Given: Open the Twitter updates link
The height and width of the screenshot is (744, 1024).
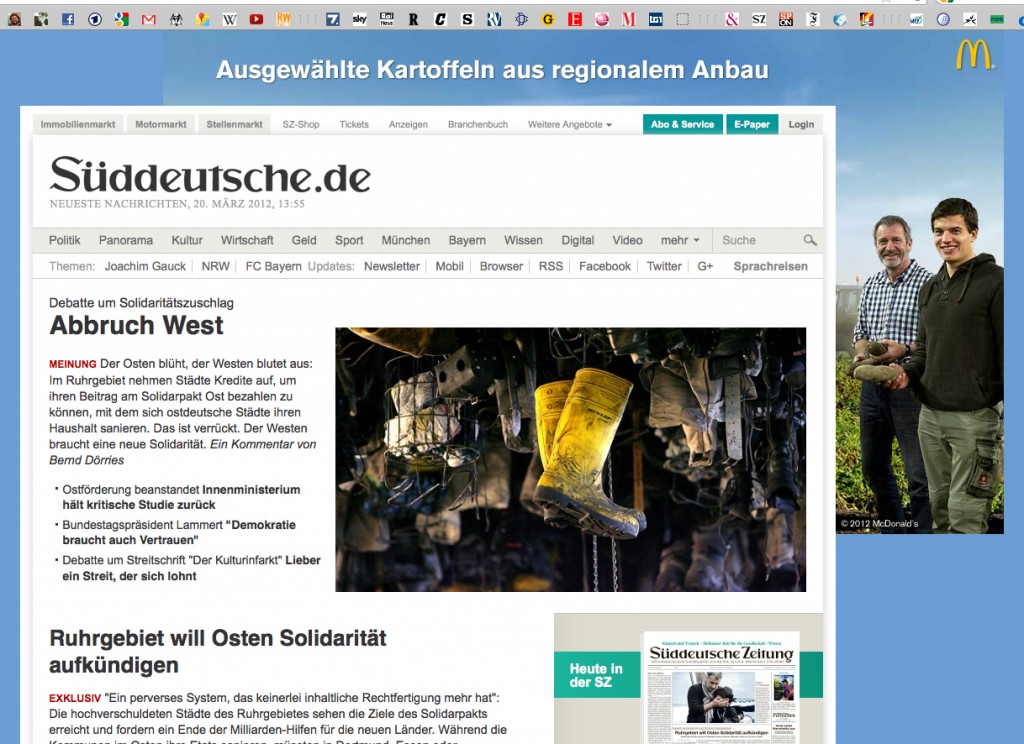Looking at the screenshot, I should click(x=664, y=267).
